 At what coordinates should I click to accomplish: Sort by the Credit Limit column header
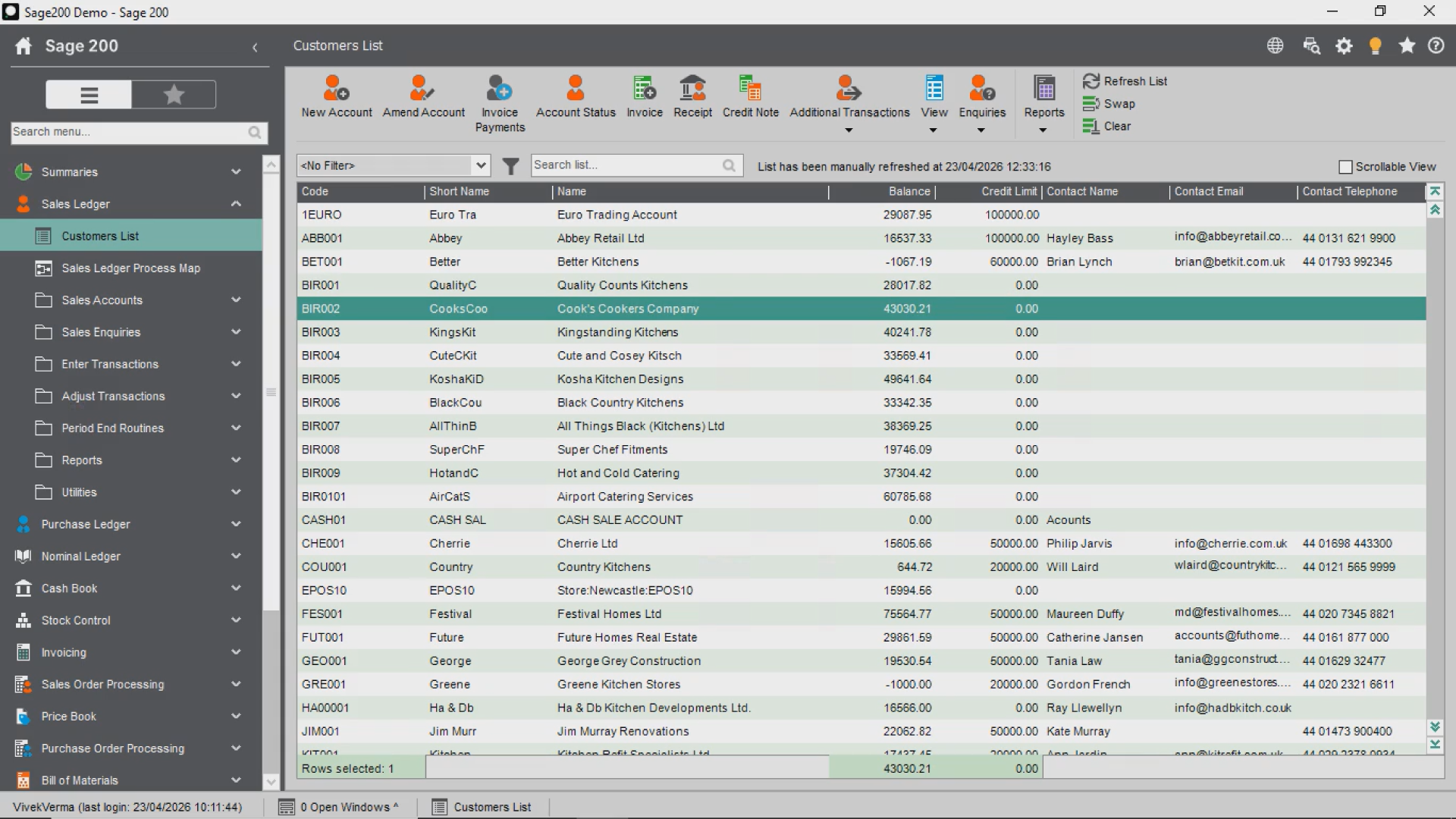click(x=989, y=192)
